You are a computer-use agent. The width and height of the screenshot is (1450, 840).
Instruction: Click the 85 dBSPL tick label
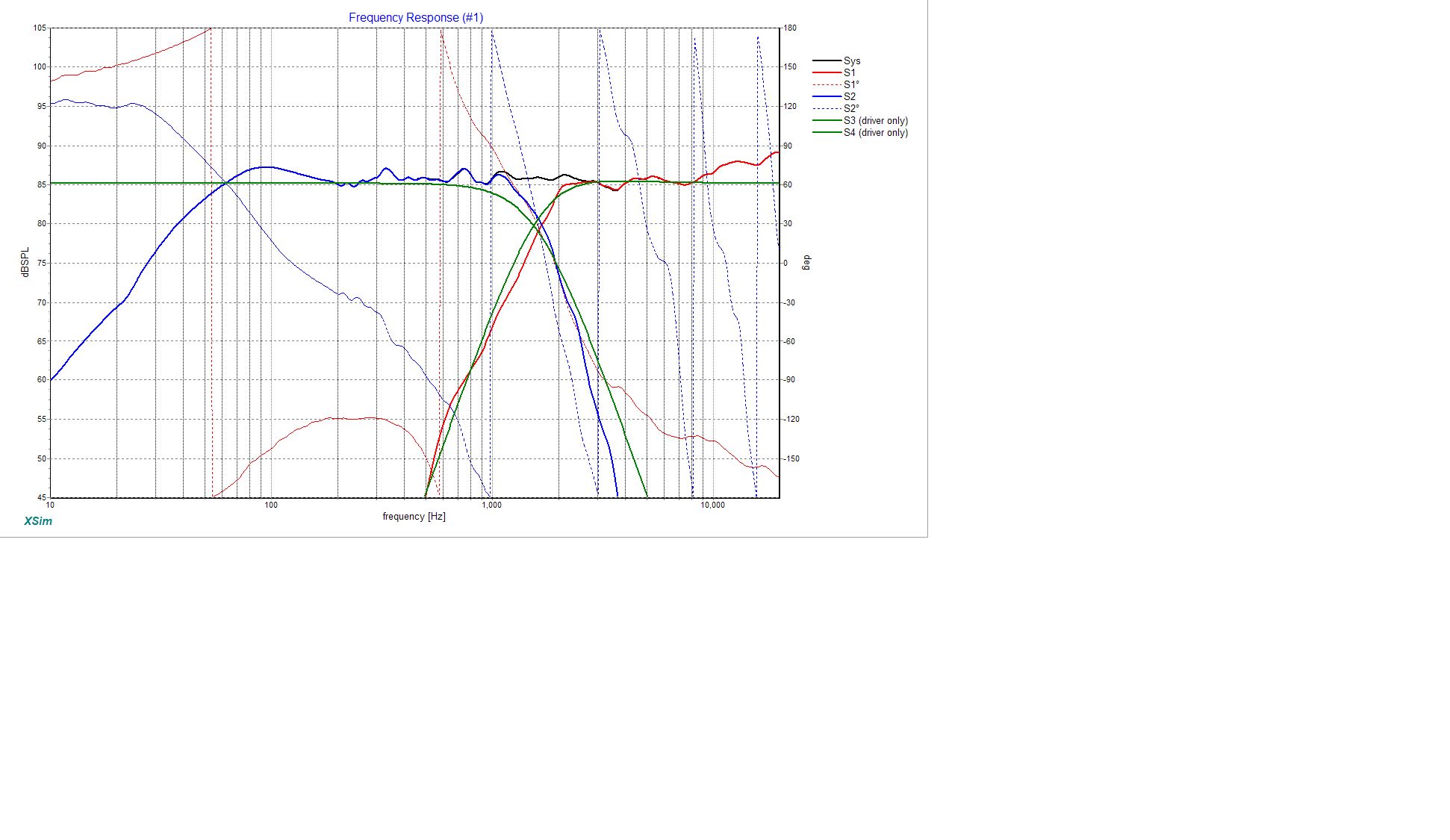tap(42, 184)
